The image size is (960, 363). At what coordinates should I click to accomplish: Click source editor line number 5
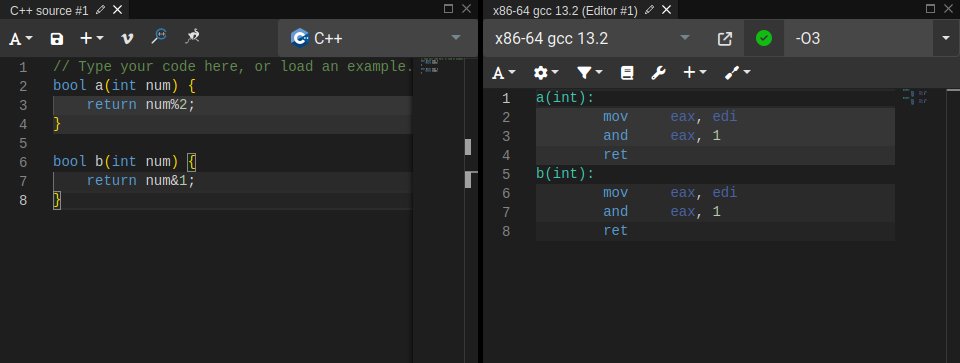tap(23, 143)
